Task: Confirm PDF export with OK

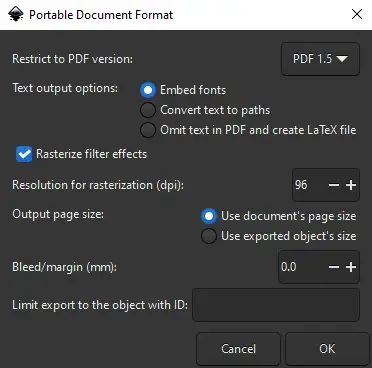Action: (x=327, y=349)
